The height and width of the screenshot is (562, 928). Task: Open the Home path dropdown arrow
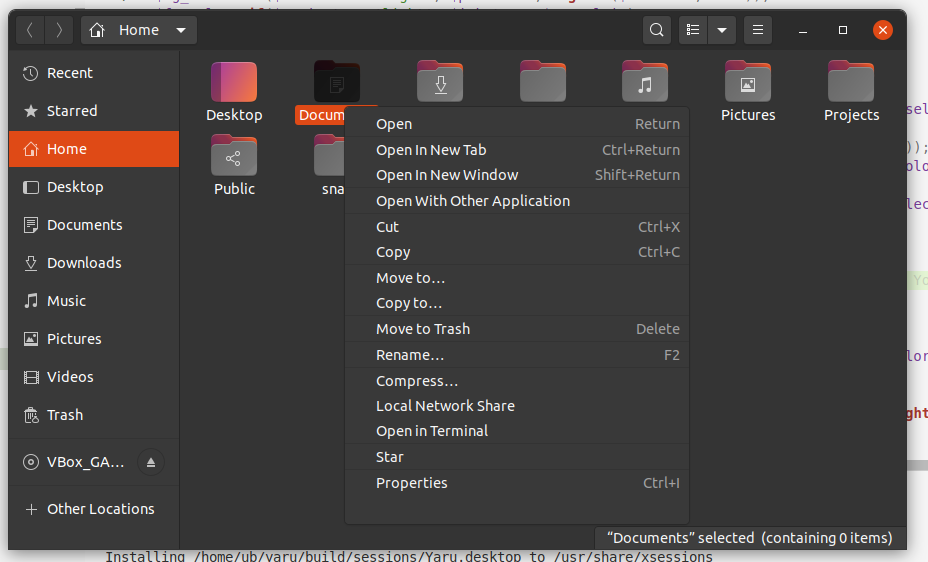[x=181, y=30]
